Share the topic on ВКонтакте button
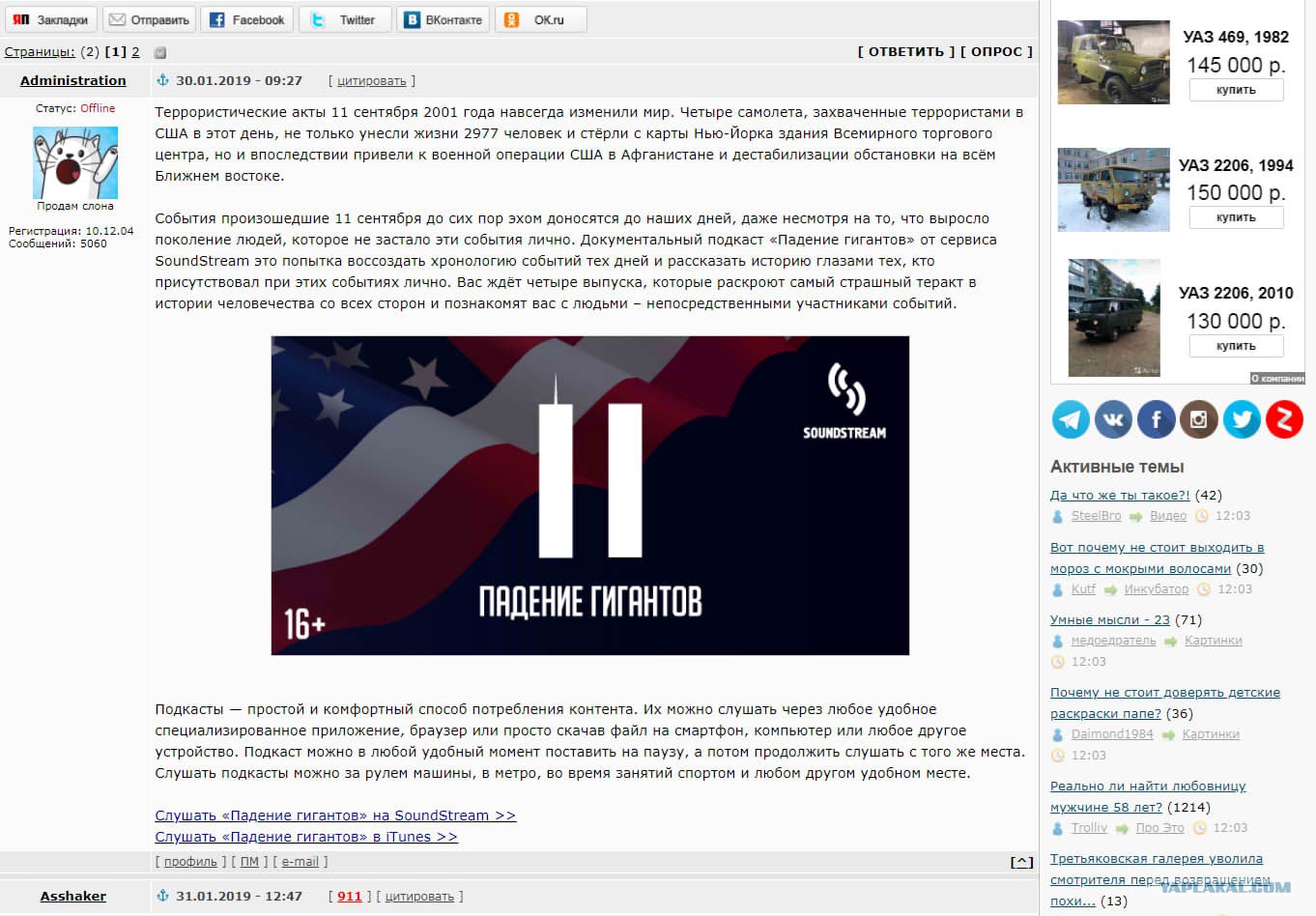 coord(443,19)
